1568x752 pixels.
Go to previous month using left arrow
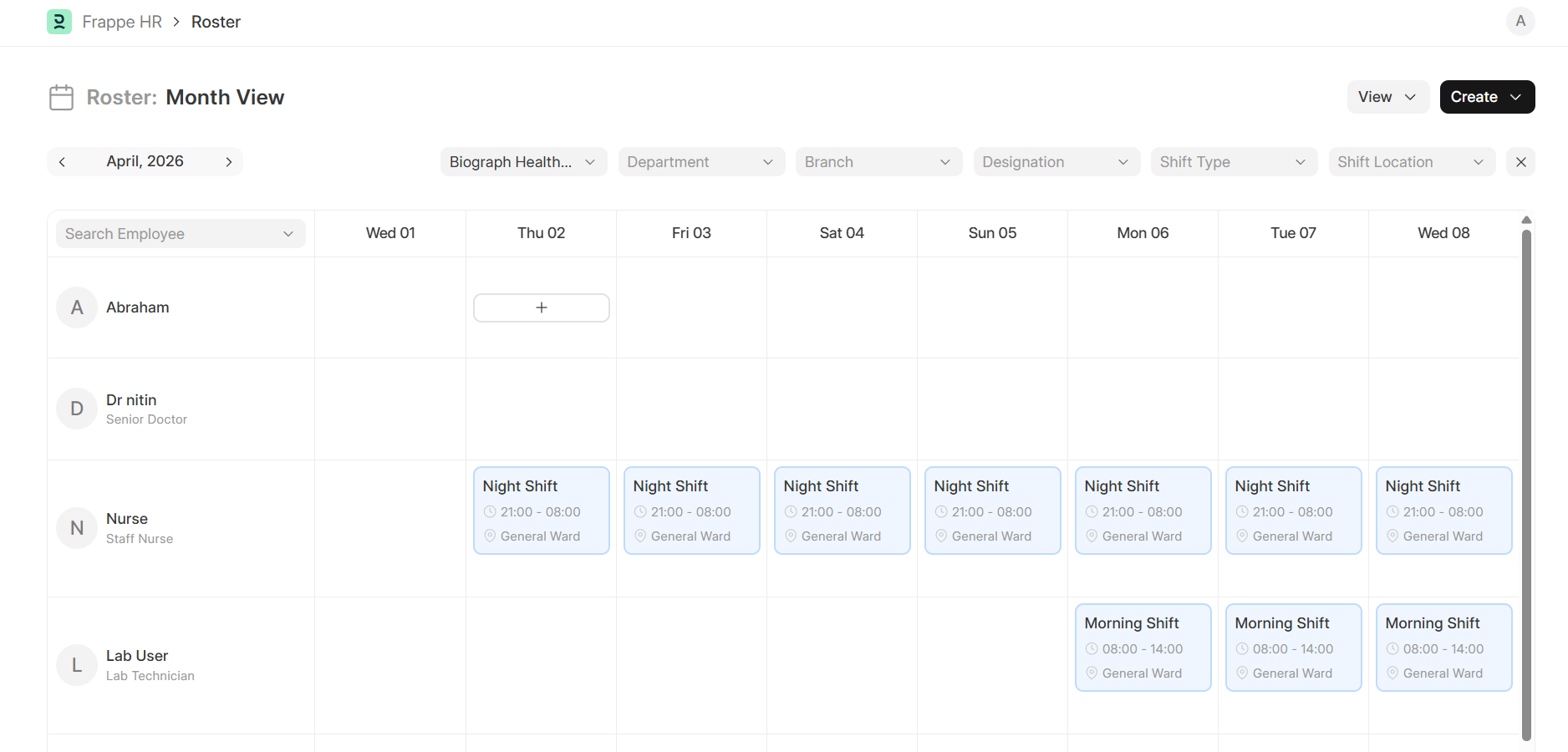pos(62,162)
